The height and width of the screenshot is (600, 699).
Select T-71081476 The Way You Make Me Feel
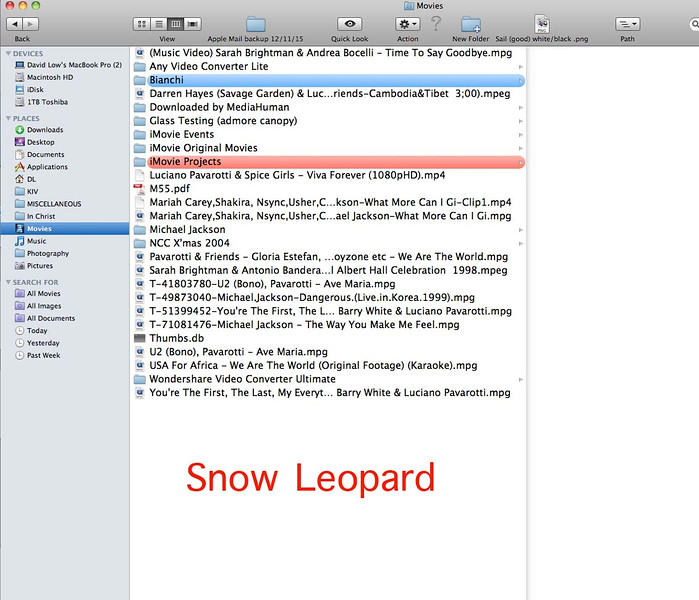click(329, 325)
